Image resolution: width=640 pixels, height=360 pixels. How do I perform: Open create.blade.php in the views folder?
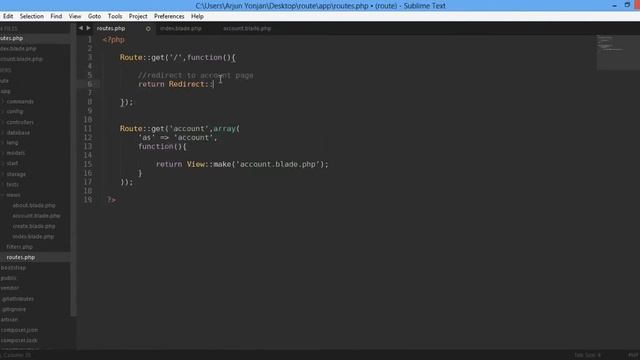tap(34, 226)
